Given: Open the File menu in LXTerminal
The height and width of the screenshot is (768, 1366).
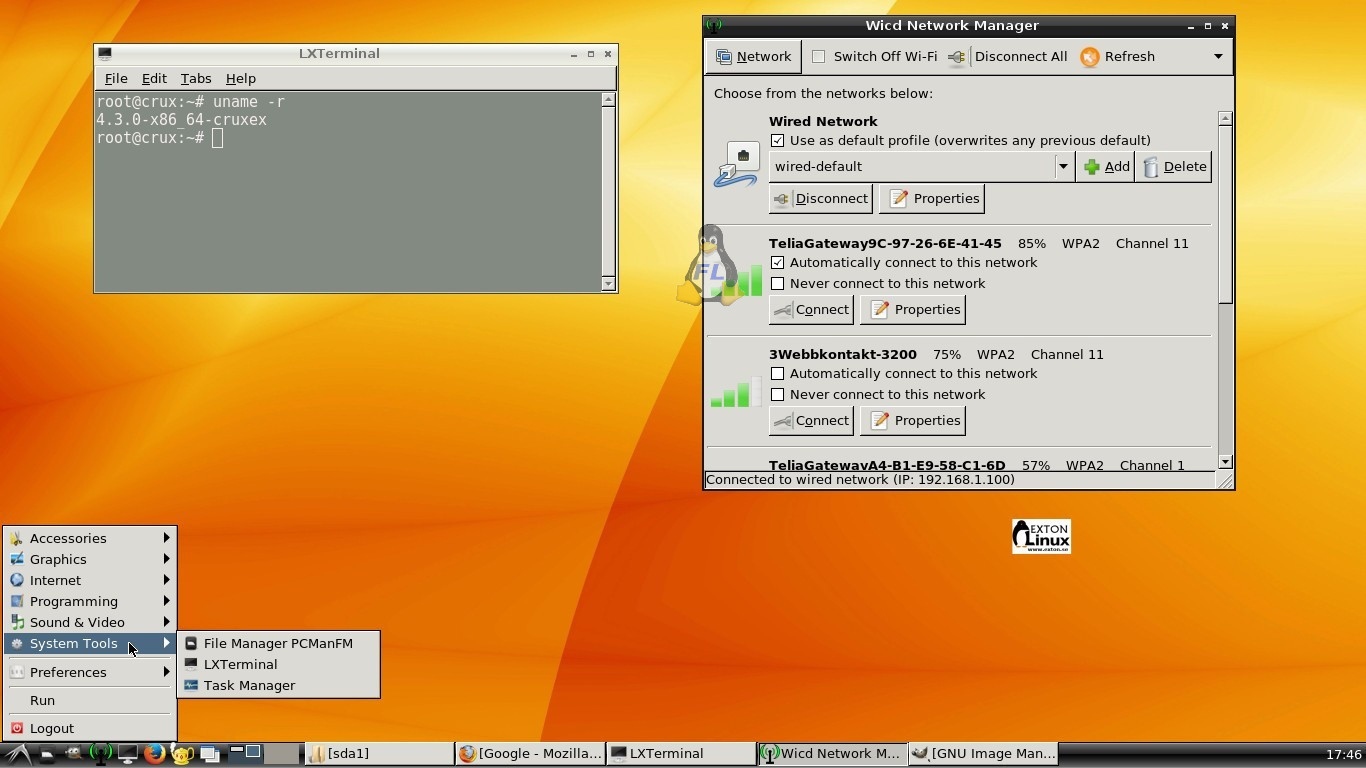Looking at the screenshot, I should click(x=116, y=79).
